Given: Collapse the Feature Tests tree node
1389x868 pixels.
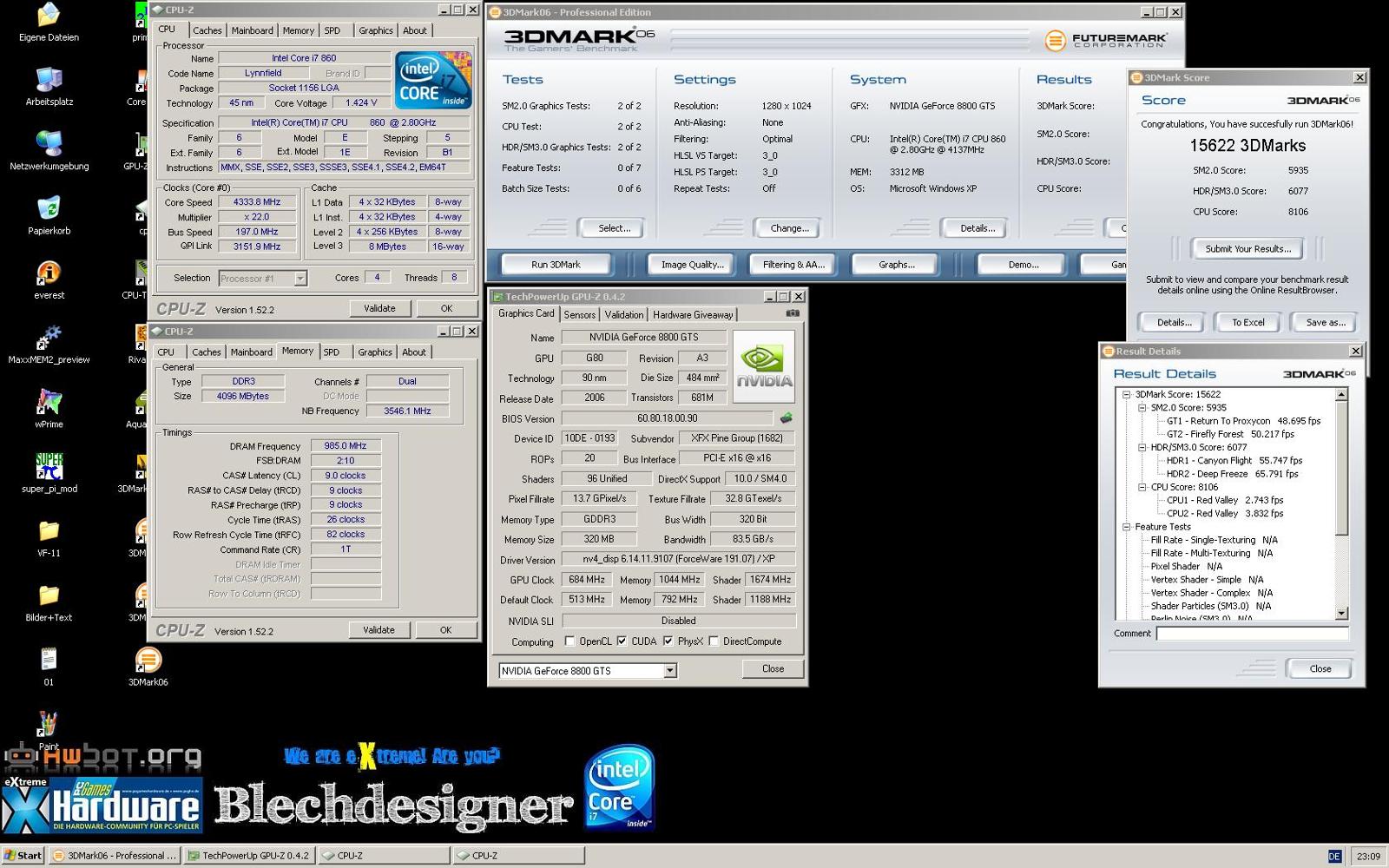Looking at the screenshot, I should coord(1126,527).
